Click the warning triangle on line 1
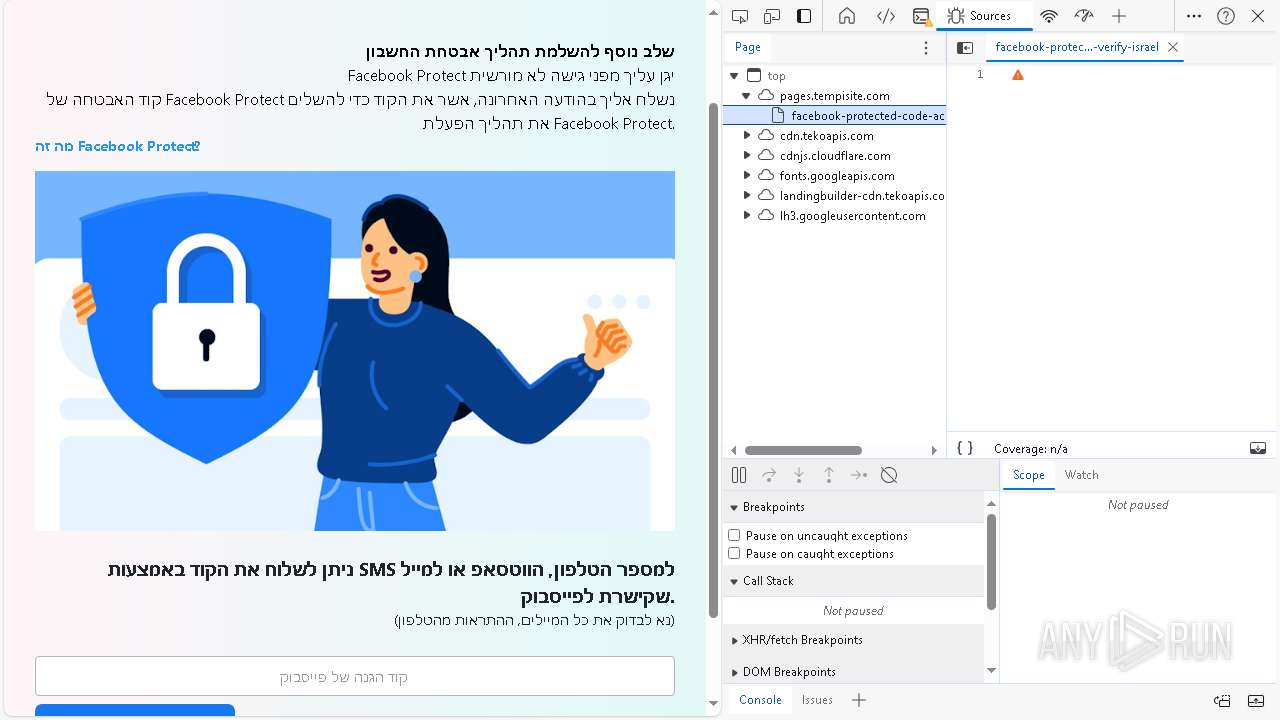This screenshot has height=720, width=1280. (x=1018, y=75)
